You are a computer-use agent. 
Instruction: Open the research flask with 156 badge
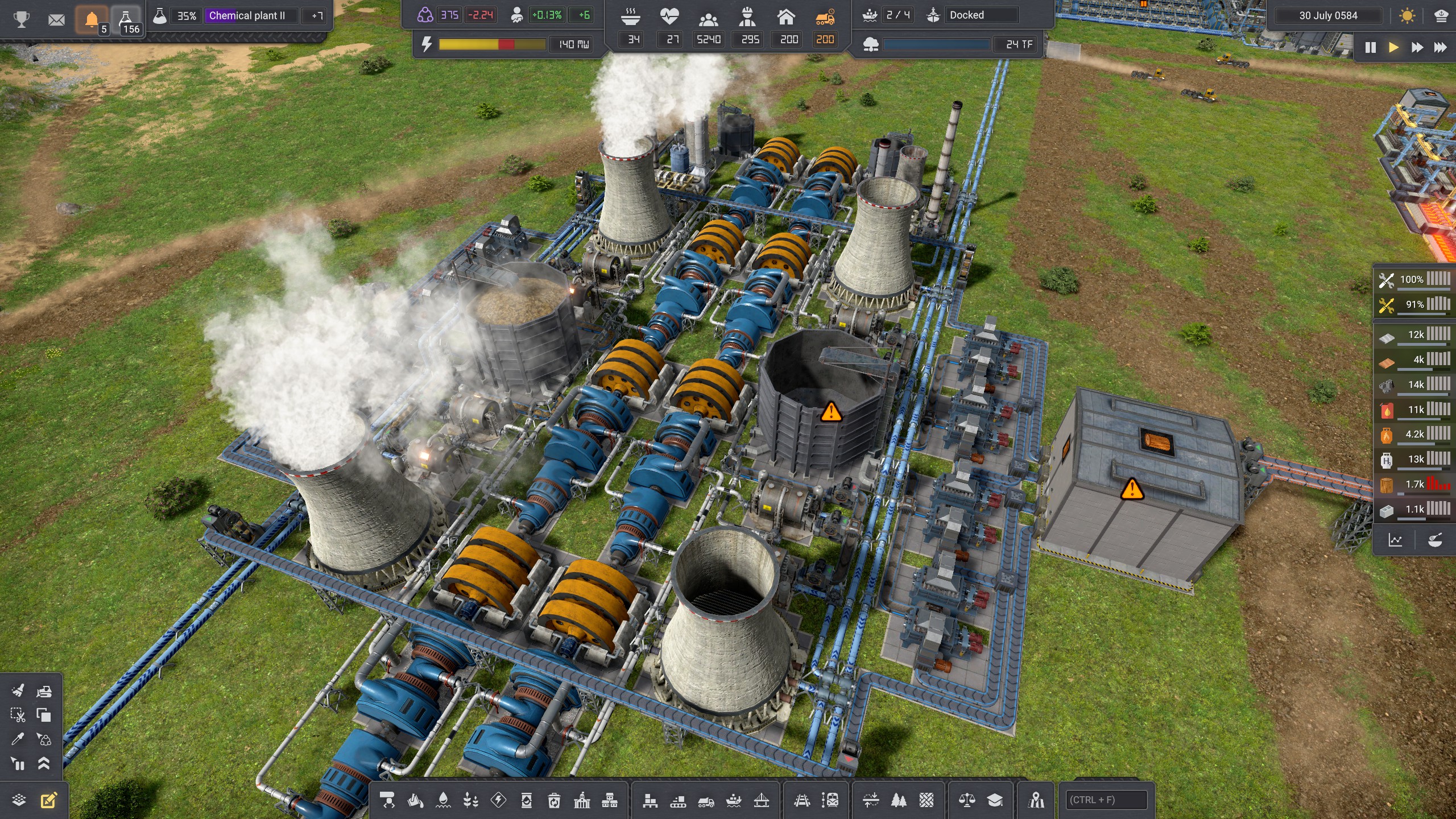tap(126, 19)
